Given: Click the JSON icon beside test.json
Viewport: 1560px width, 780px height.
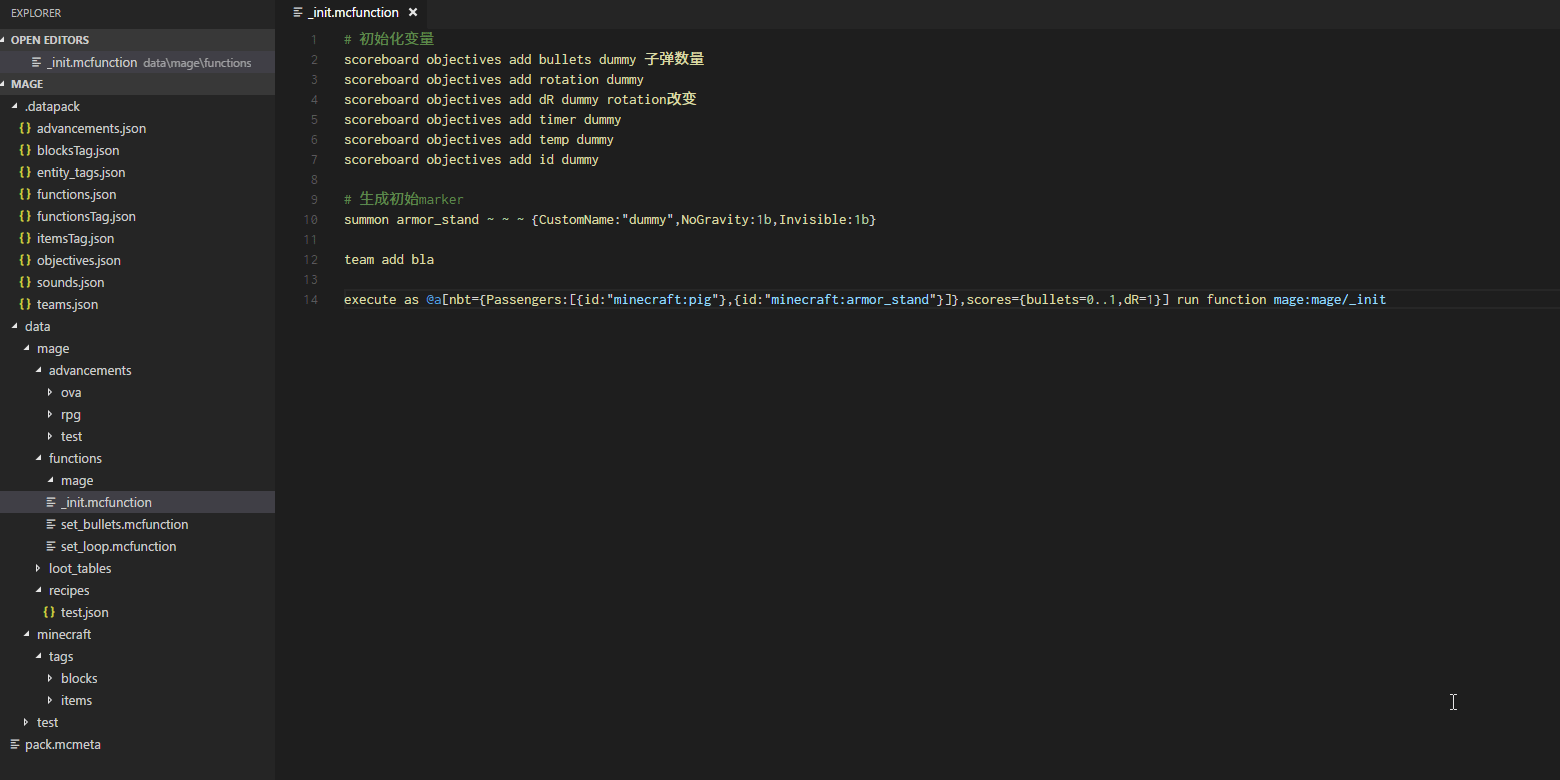Looking at the screenshot, I should point(49,613).
